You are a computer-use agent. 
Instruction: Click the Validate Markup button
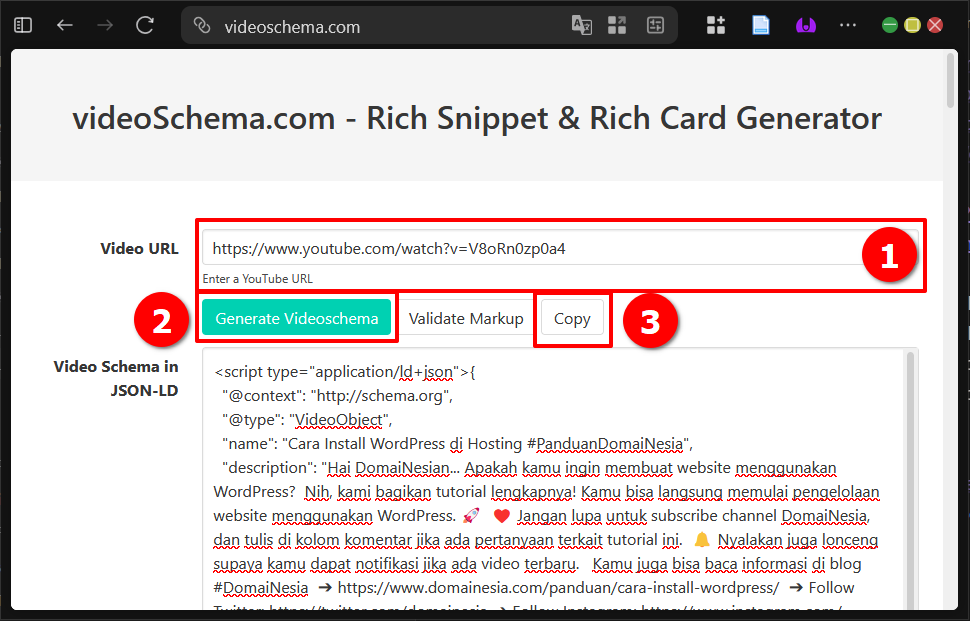coord(466,317)
